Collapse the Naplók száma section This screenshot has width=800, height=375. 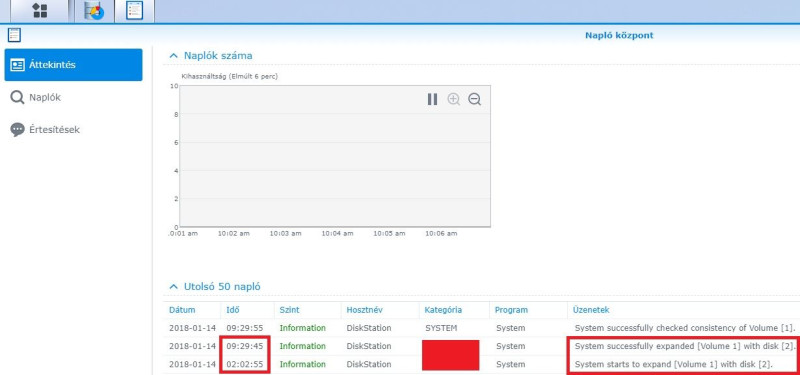[x=174, y=56]
